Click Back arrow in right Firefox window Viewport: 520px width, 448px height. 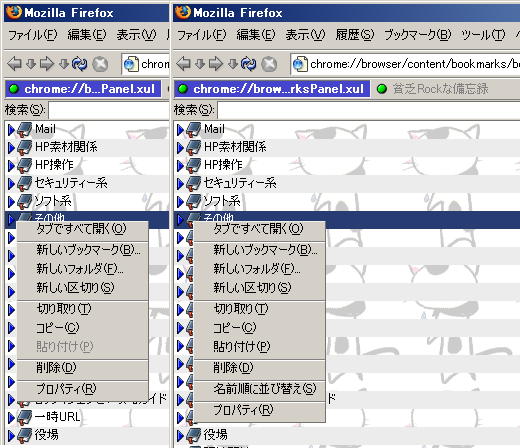184,63
